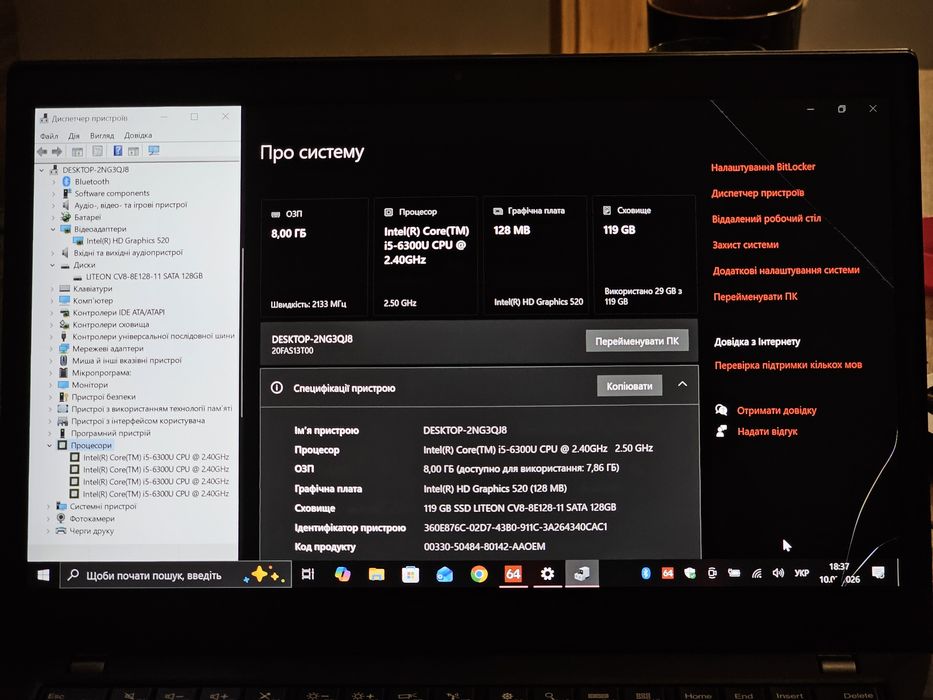Open the Захист системи link
Viewport: 933px width, 700px height.
tap(746, 245)
